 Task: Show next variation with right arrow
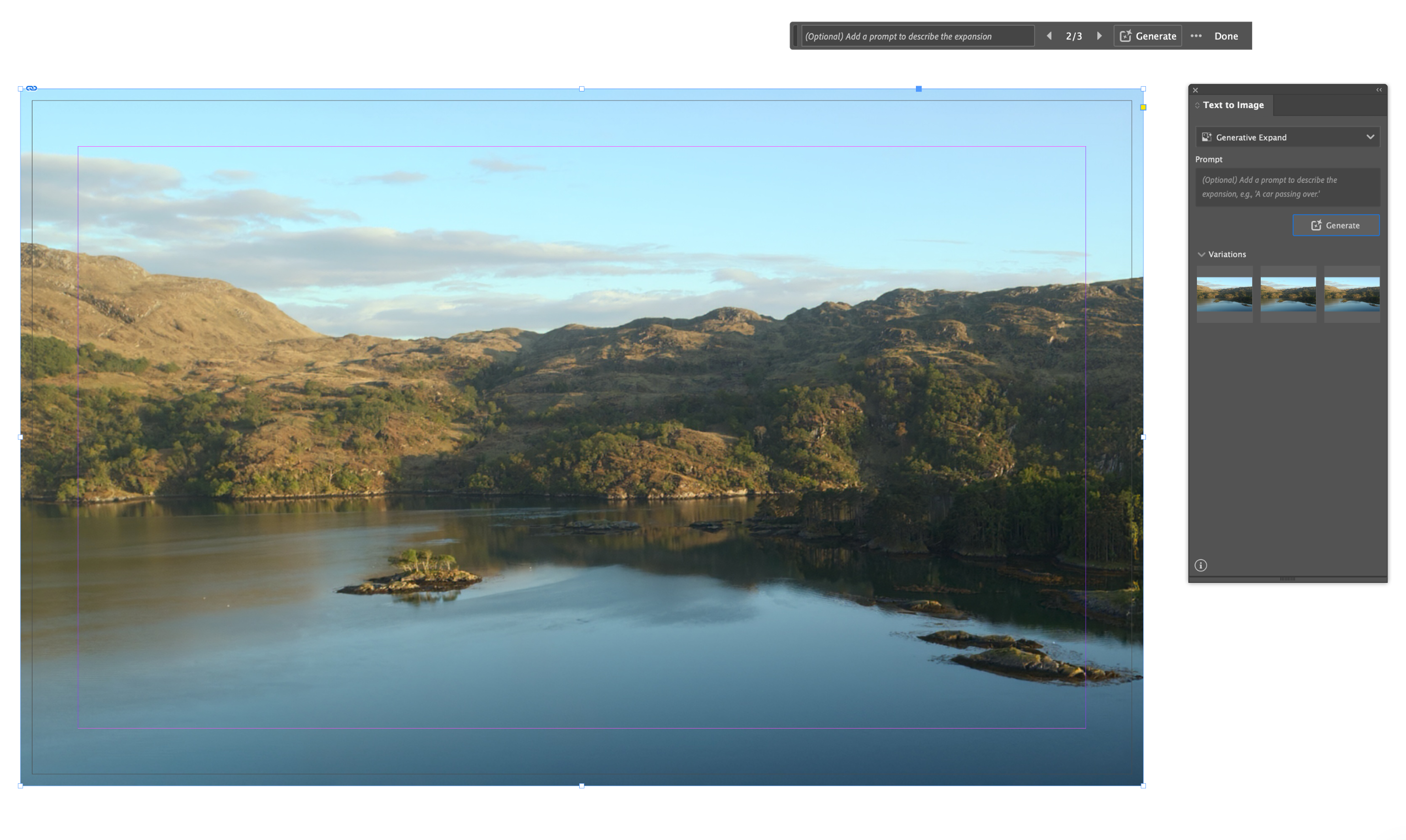tap(1099, 36)
